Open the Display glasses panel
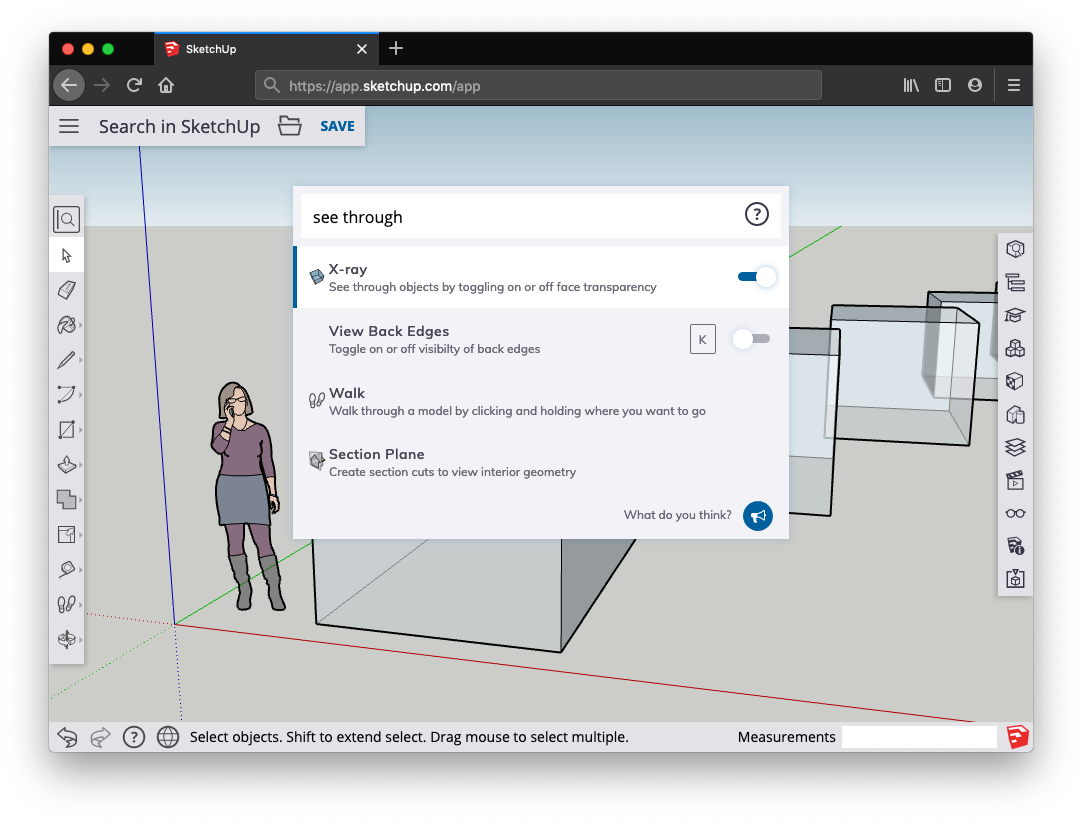Image resolution: width=1081 pixels, height=819 pixels. coord(1015,513)
